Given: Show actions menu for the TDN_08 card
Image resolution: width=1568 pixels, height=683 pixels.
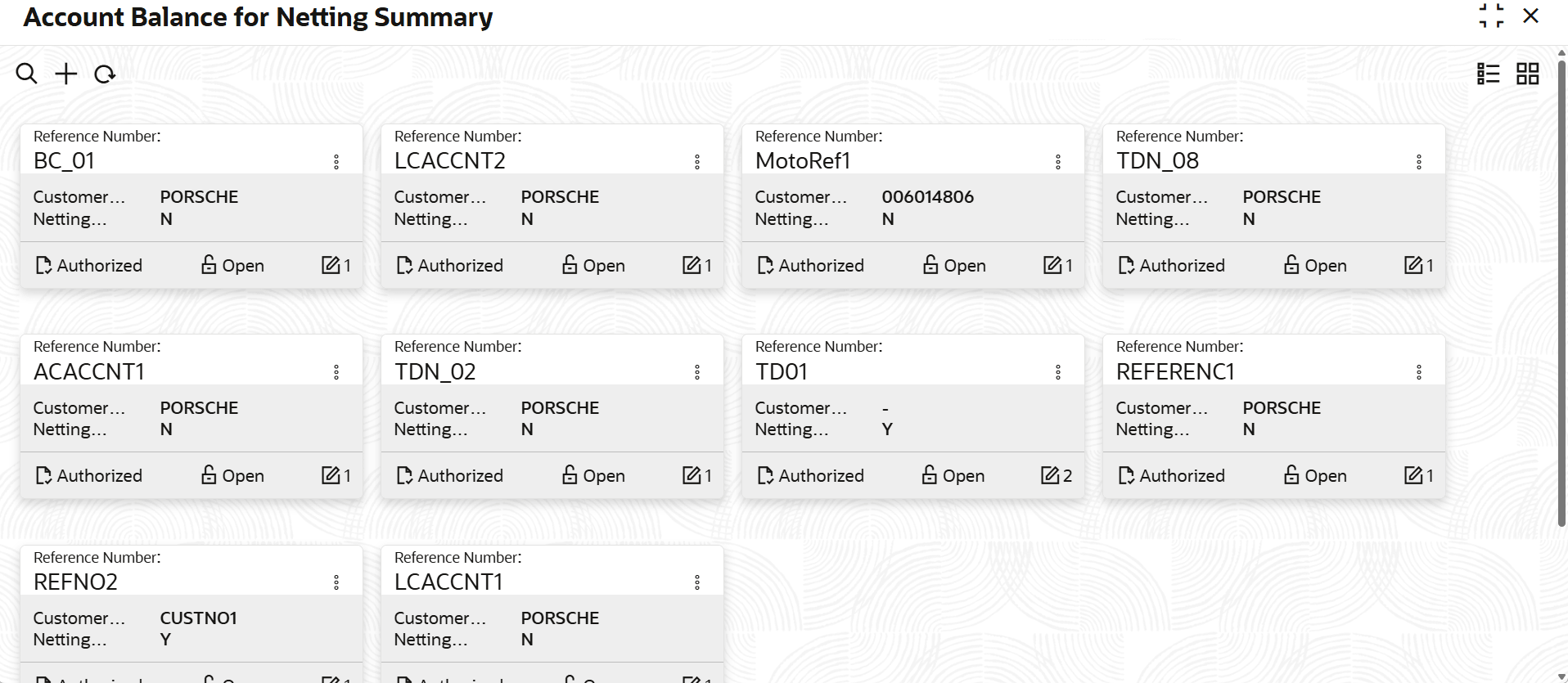Looking at the screenshot, I should pyautogui.click(x=1419, y=162).
